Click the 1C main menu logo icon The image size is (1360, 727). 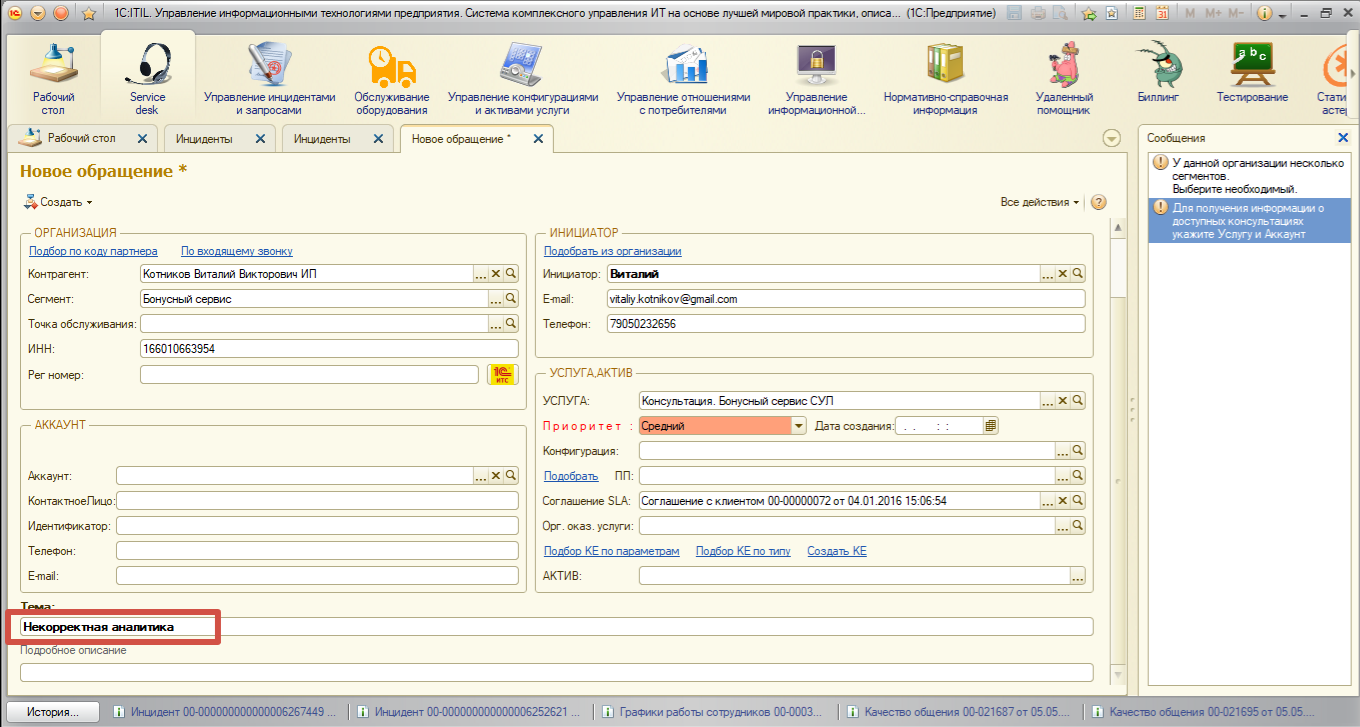point(14,14)
